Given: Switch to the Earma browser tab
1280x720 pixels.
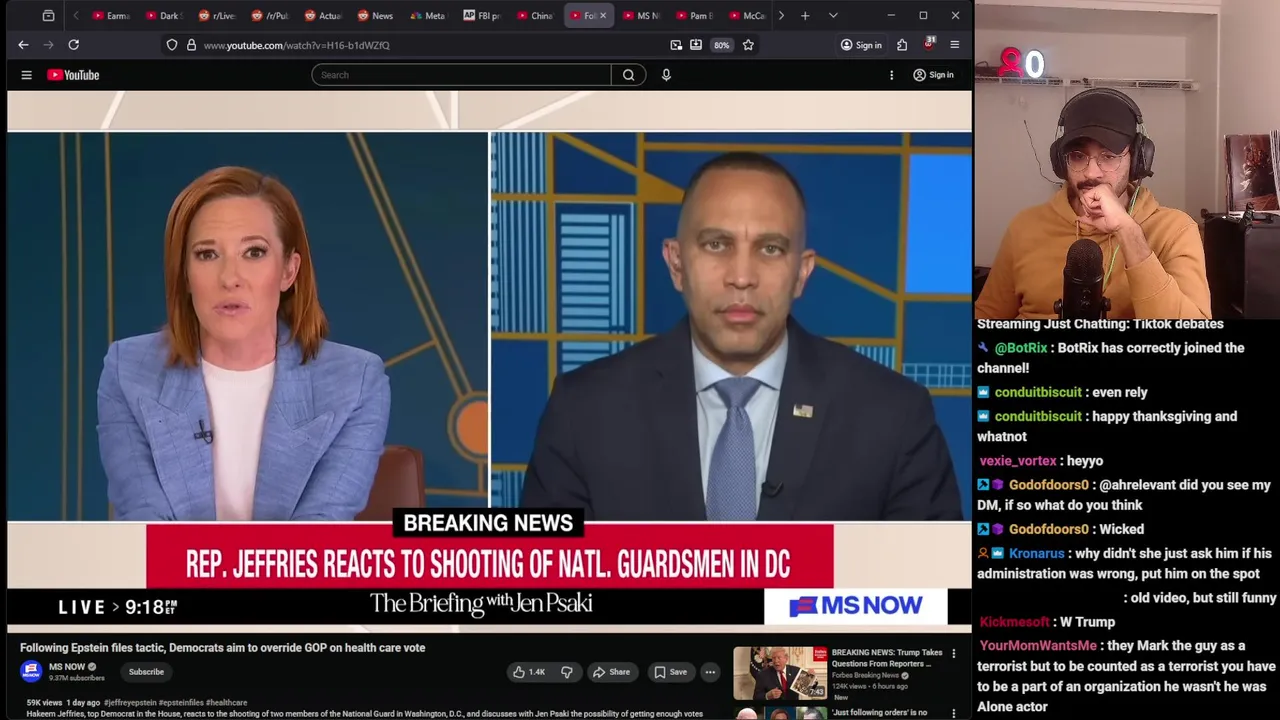Looking at the screenshot, I should tap(111, 16).
